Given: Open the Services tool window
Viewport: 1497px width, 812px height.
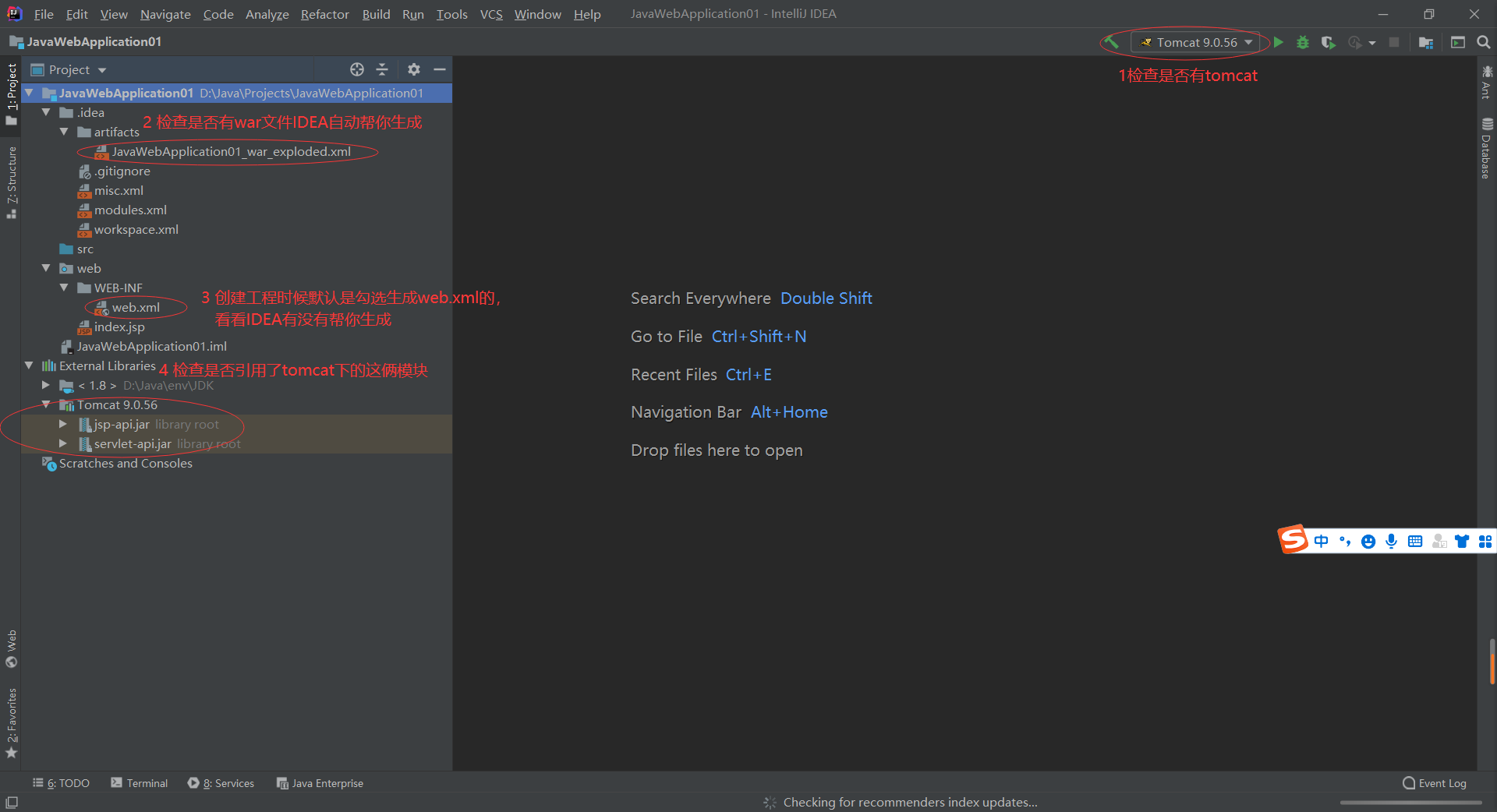Looking at the screenshot, I should pyautogui.click(x=228, y=783).
